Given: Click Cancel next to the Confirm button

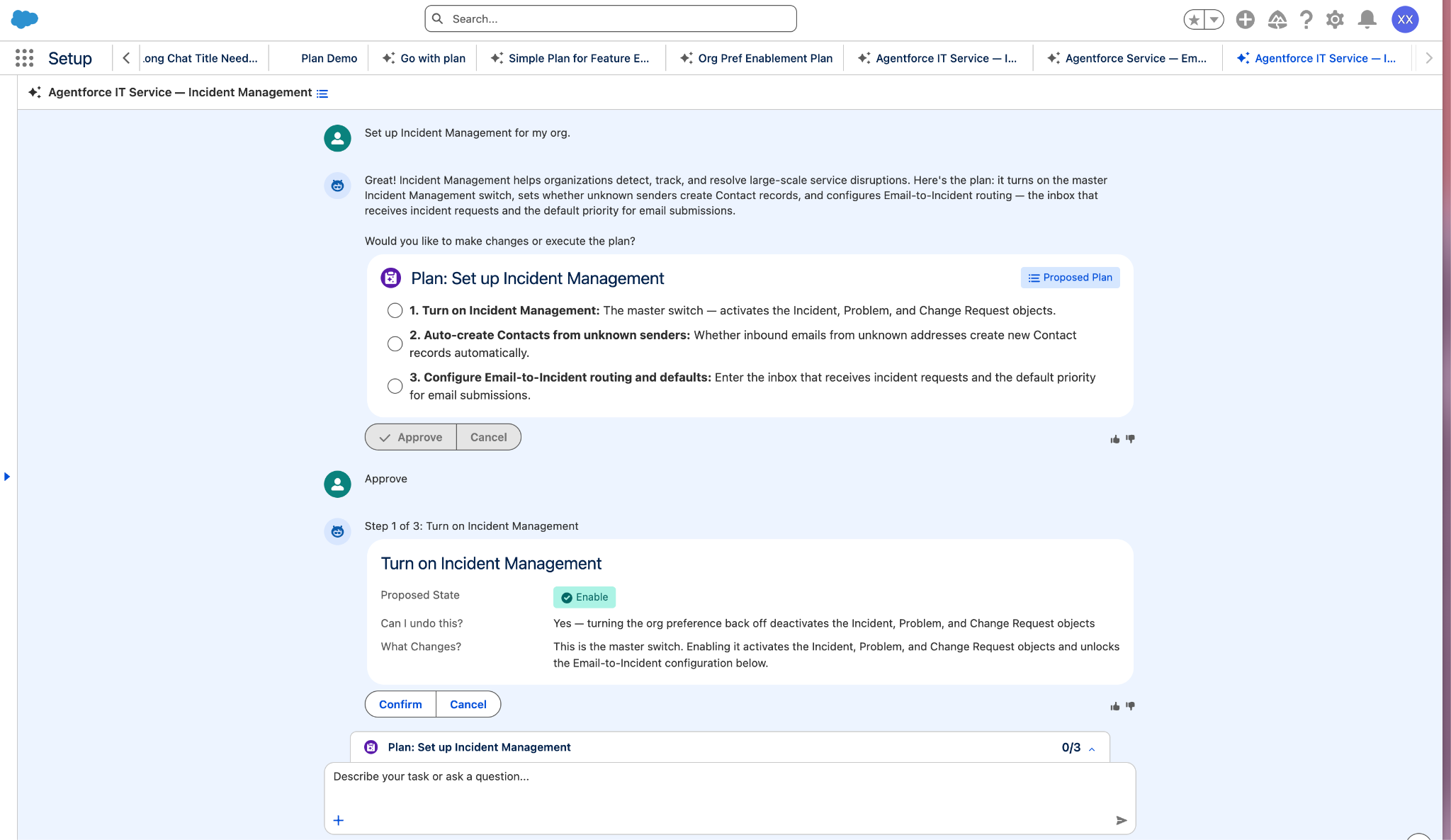Looking at the screenshot, I should click(x=468, y=704).
